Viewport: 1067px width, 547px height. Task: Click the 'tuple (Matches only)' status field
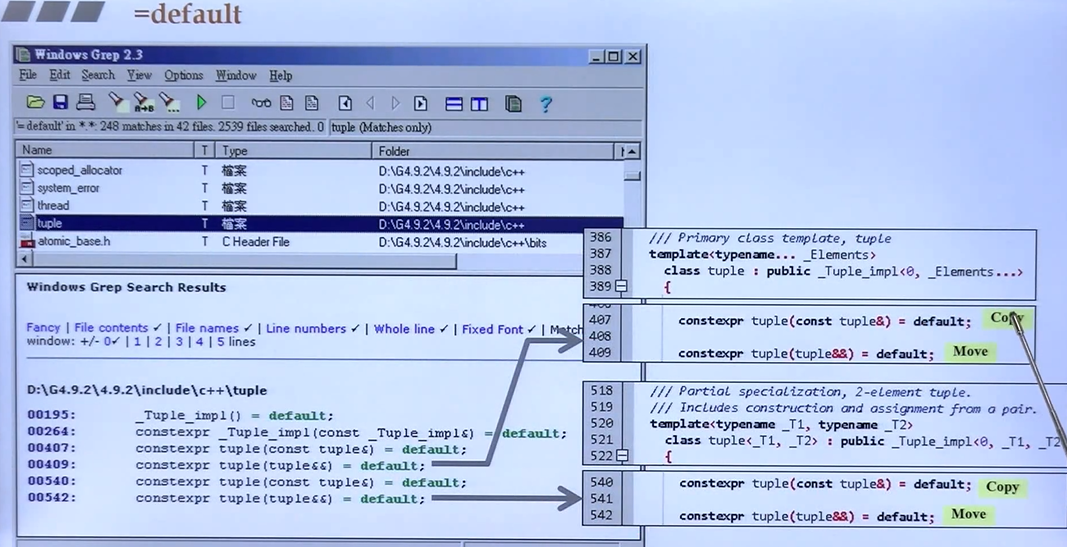(x=485, y=127)
